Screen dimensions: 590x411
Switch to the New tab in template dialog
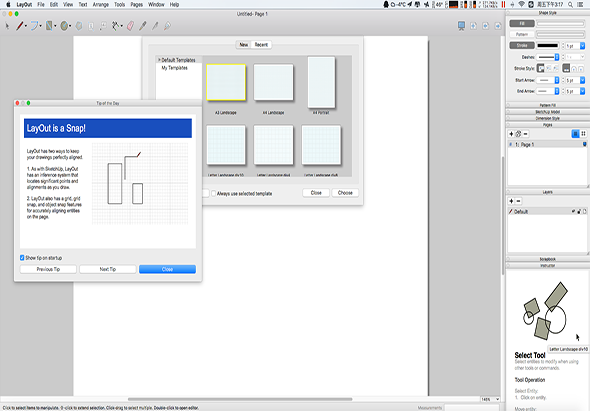click(x=244, y=45)
